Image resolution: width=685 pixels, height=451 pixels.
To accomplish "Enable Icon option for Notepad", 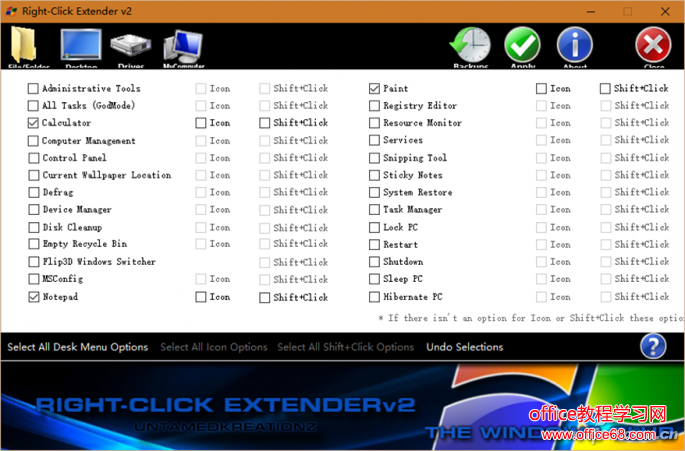I will pyautogui.click(x=201, y=297).
